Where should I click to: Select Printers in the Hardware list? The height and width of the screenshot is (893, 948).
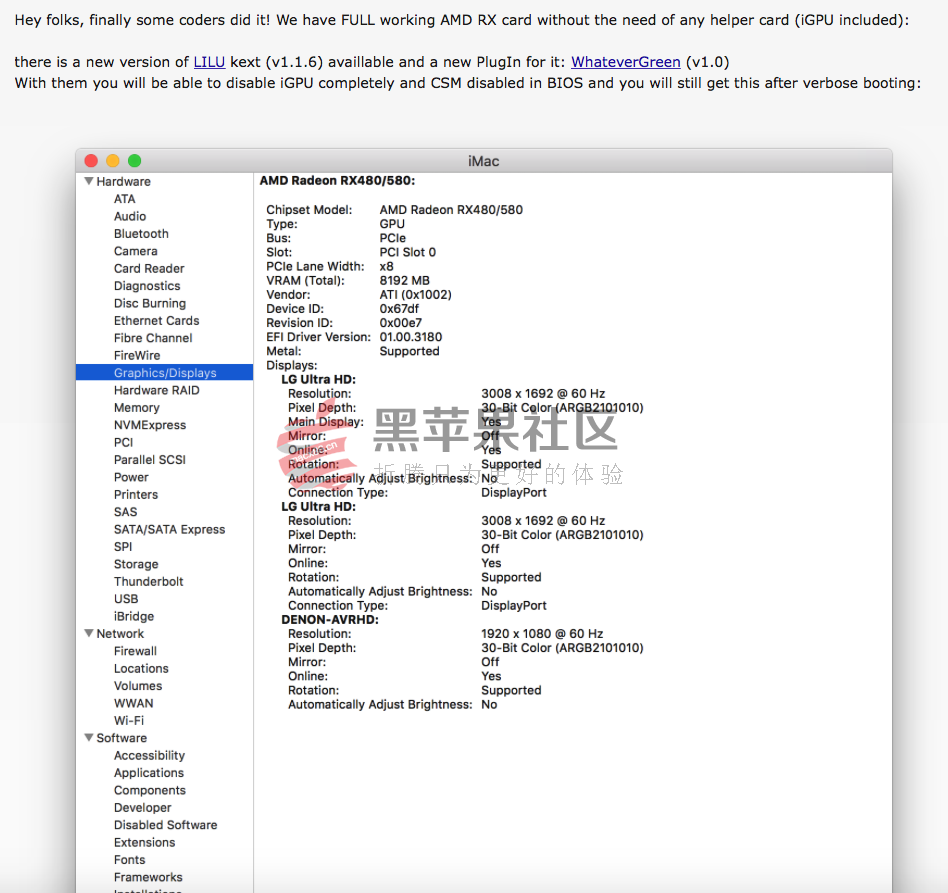tap(136, 495)
